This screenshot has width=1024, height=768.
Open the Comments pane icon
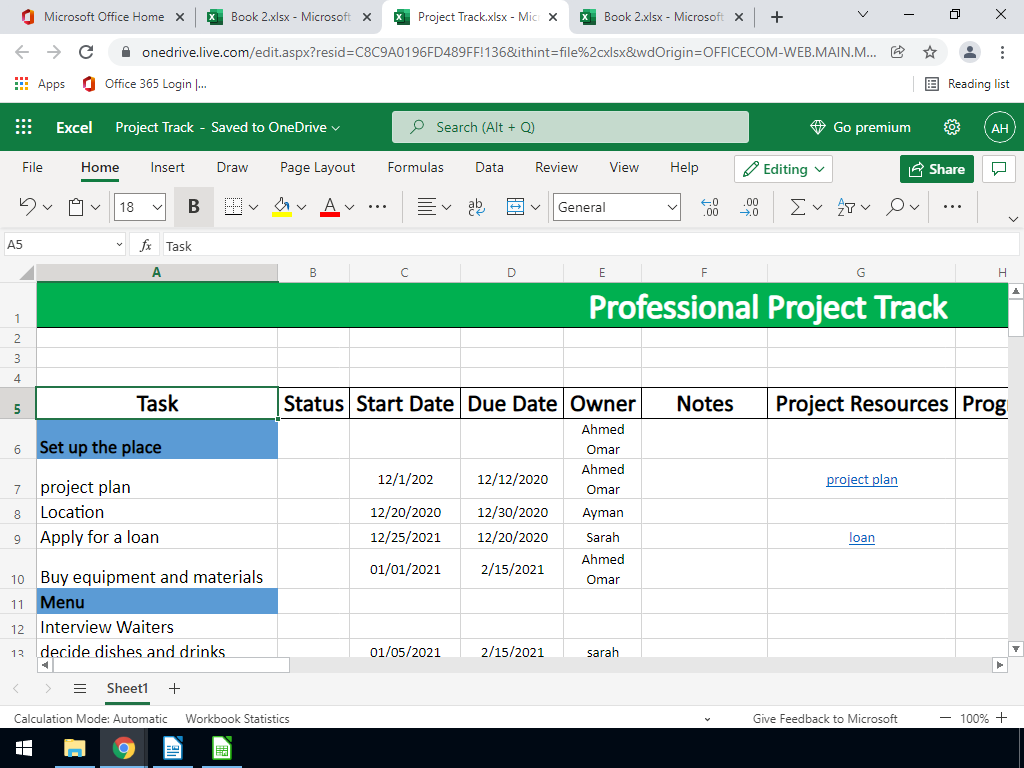pyautogui.click(x=998, y=169)
